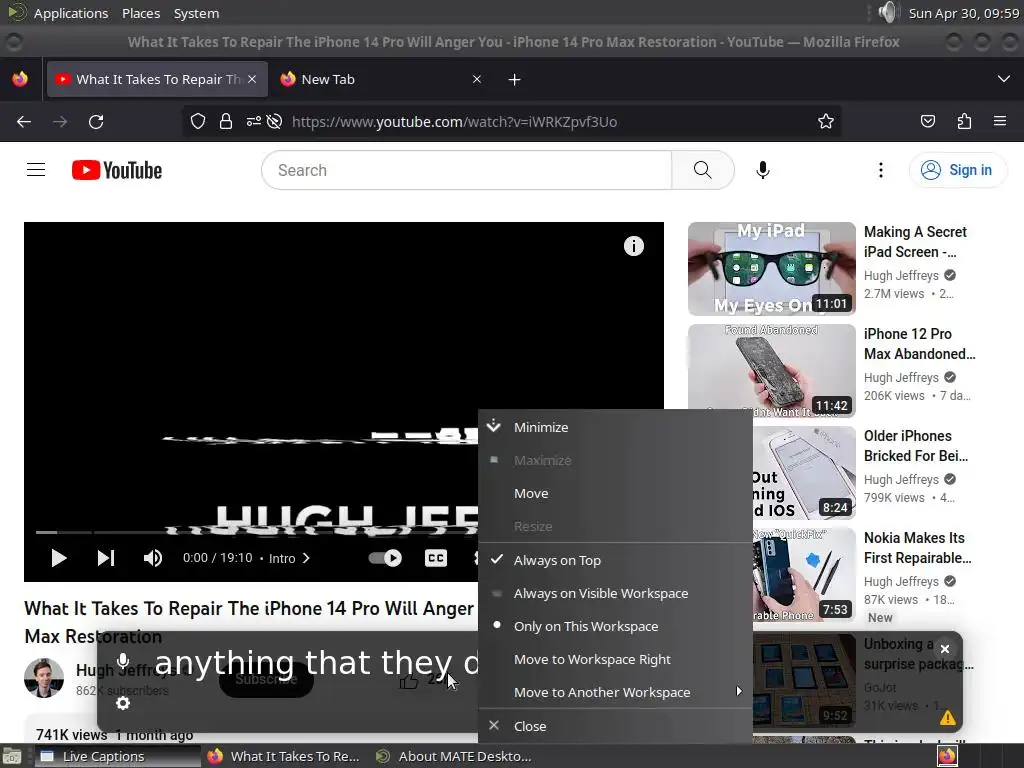The width and height of the screenshot is (1024, 768).
Task: Turn on closed captions CC button
Action: point(436,558)
